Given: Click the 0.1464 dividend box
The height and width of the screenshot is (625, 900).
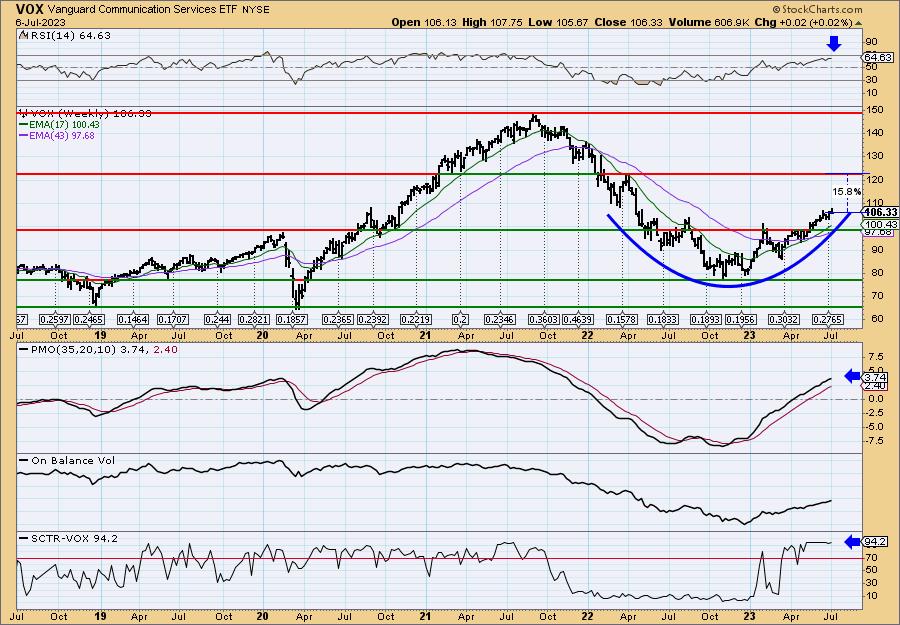Looking at the screenshot, I should 133,319.
